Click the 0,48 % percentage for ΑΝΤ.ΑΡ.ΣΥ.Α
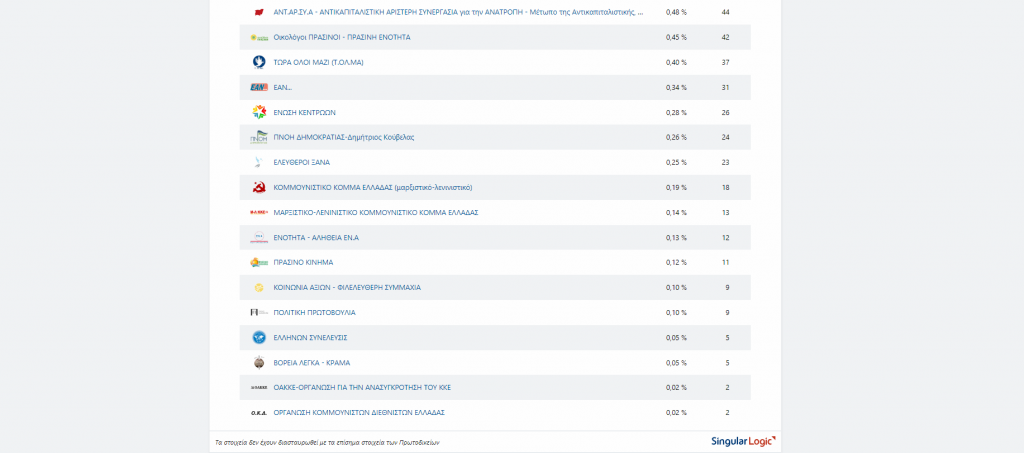The height and width of the screenshot is (453, 1024). (676, 12)
